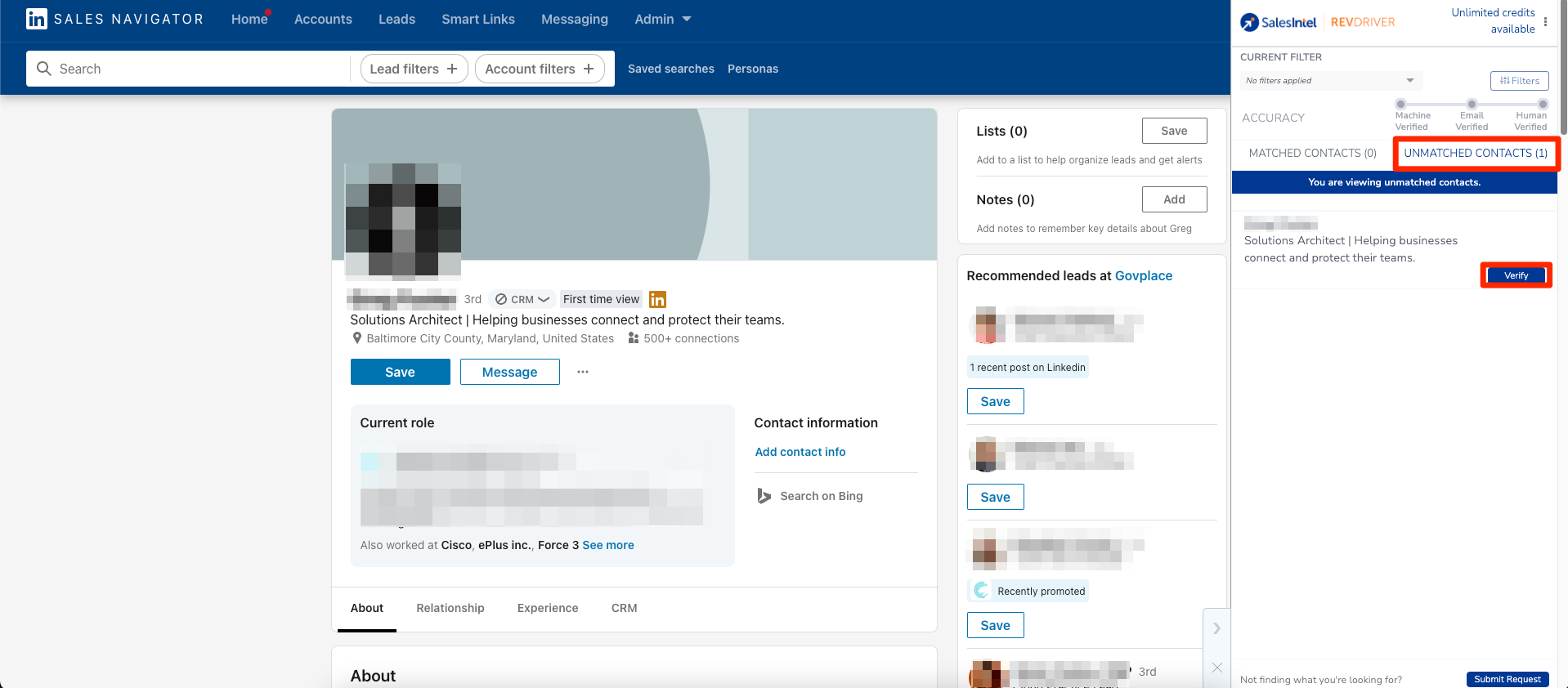
Task: Open the SalesIntel panel kebab menu
Action: (x=1545, y=22)
